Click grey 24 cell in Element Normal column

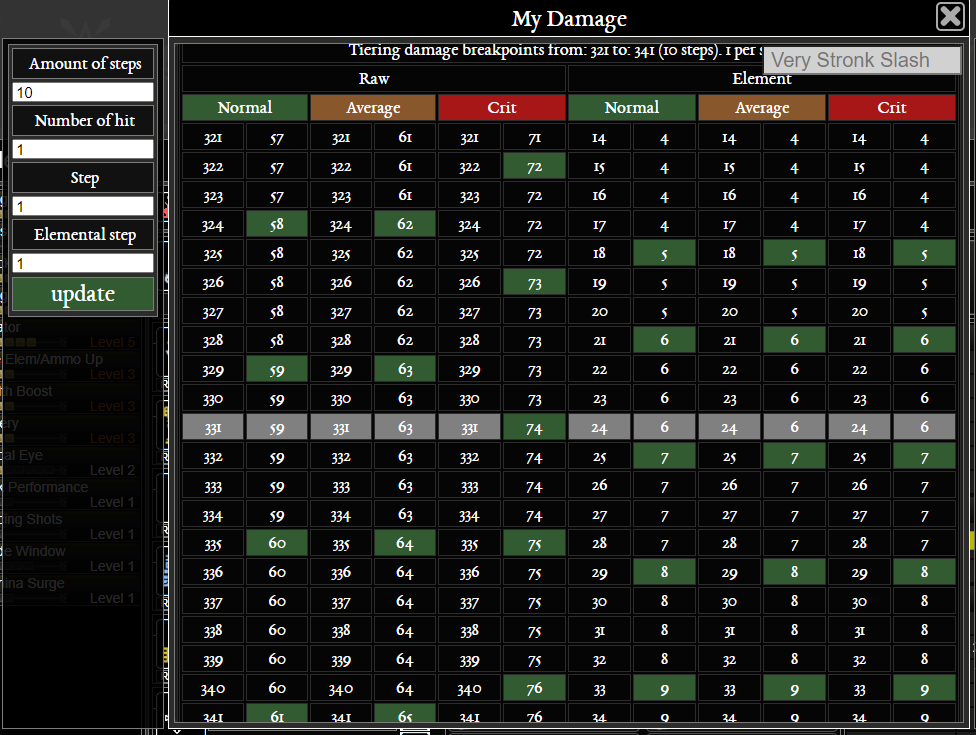click(599, 428)
